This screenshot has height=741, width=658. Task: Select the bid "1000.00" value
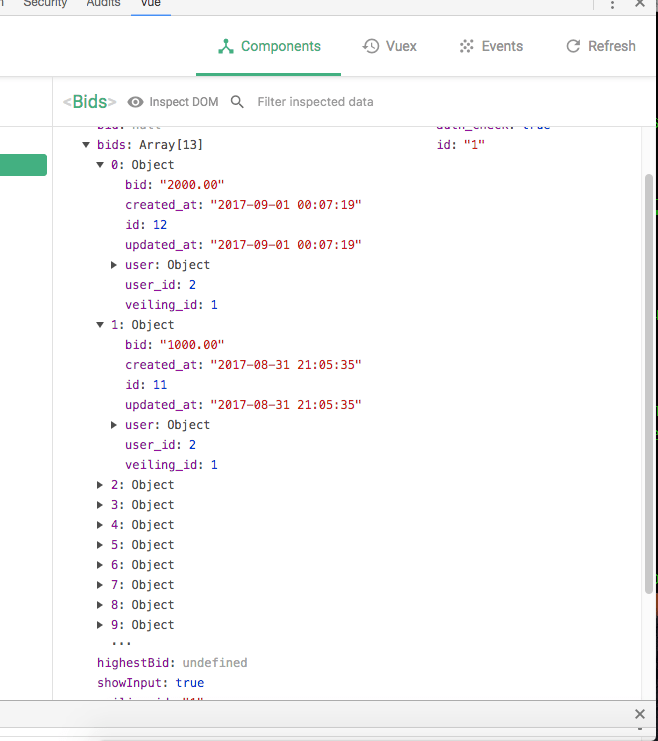[x=192, y=345]
